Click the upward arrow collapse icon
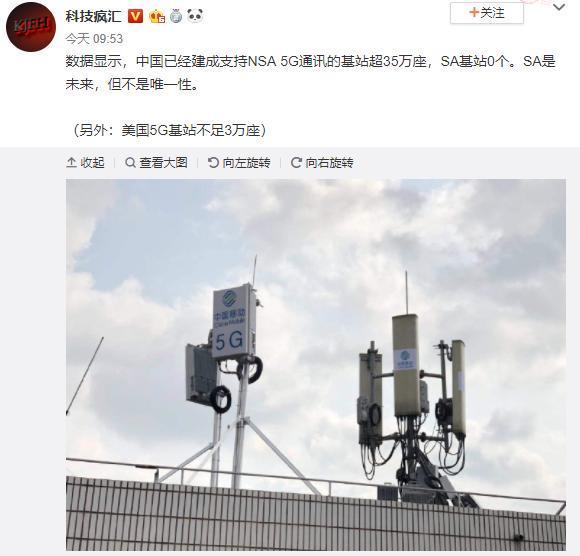 point(71,162)
